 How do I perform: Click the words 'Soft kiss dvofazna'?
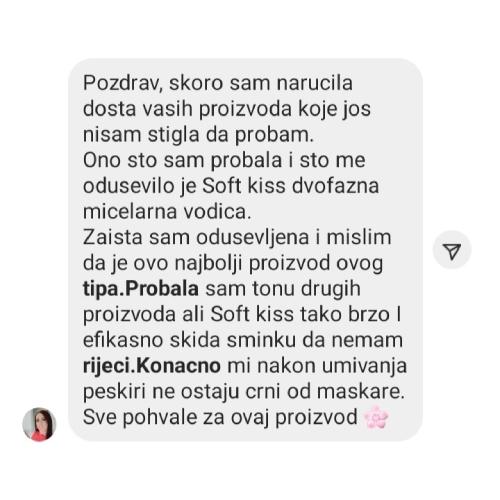291,186
